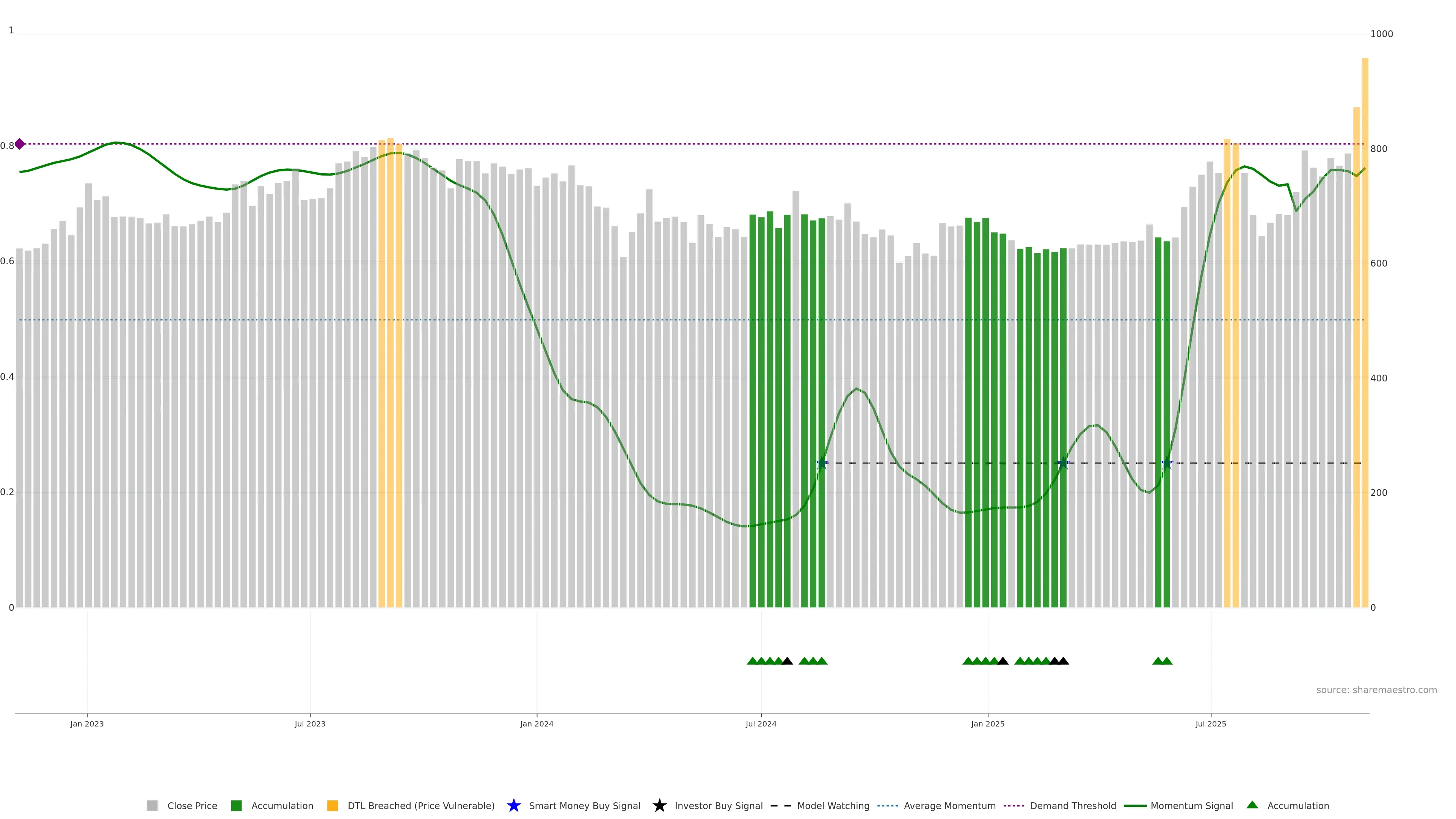Click the rightmost blue star near Jul 2025
The height and width of the screenshot is (819, 1456).
point(1167,463)
